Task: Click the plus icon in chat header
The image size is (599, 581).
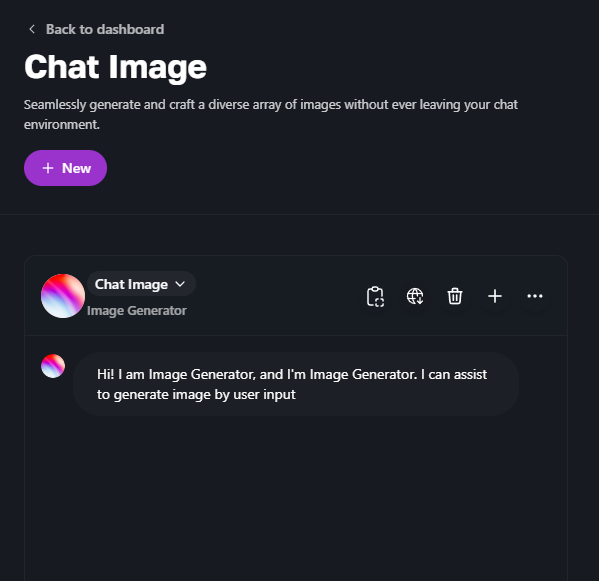Action: click(x=495, y=296)
